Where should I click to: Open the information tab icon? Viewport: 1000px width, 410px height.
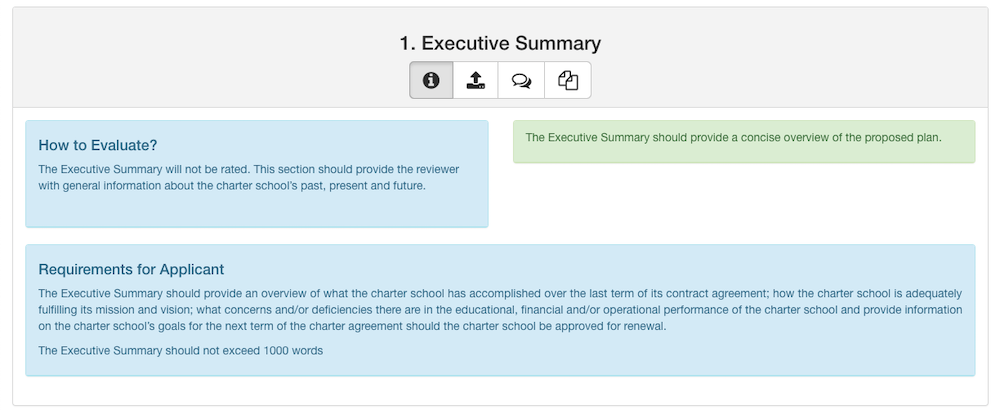(431, 80)
